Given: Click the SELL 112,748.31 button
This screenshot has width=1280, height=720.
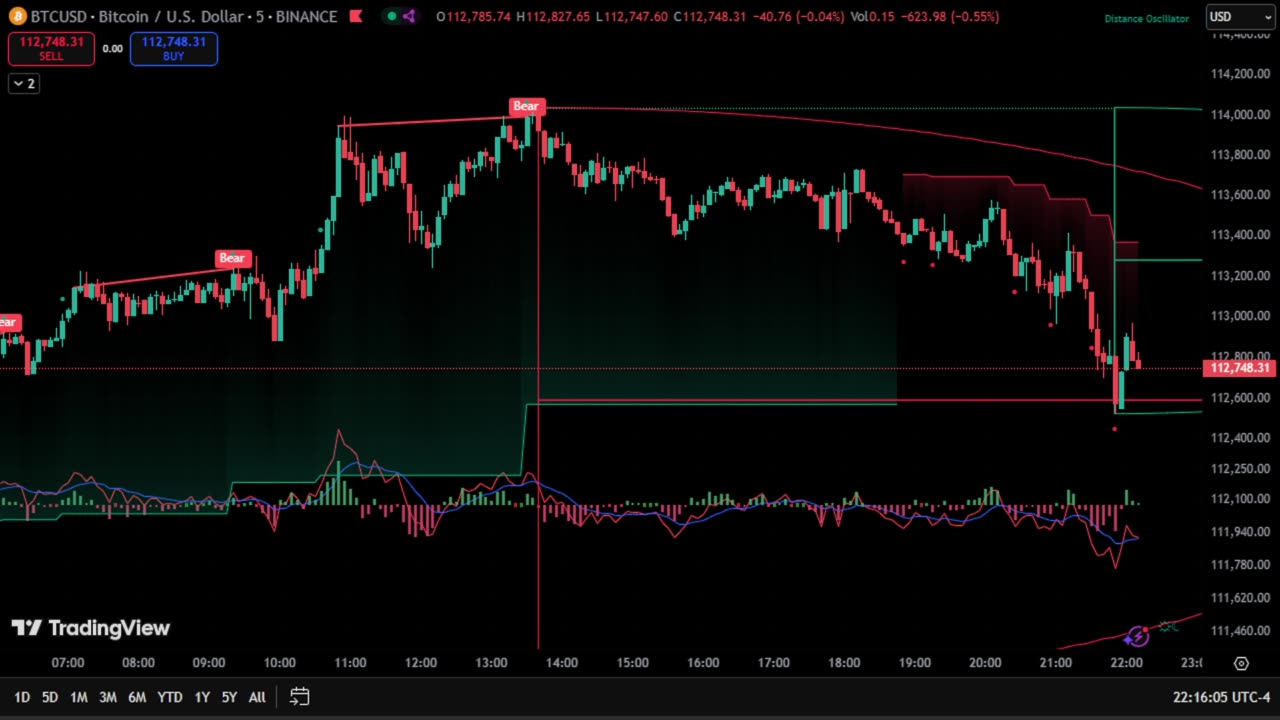Looking at the screenshot, I should pyautogui.click(x=51, y=48).
